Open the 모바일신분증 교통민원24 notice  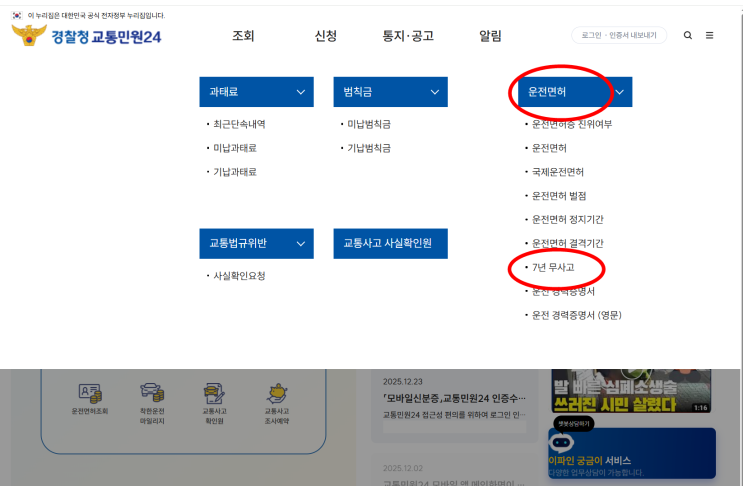coord(454,398)
